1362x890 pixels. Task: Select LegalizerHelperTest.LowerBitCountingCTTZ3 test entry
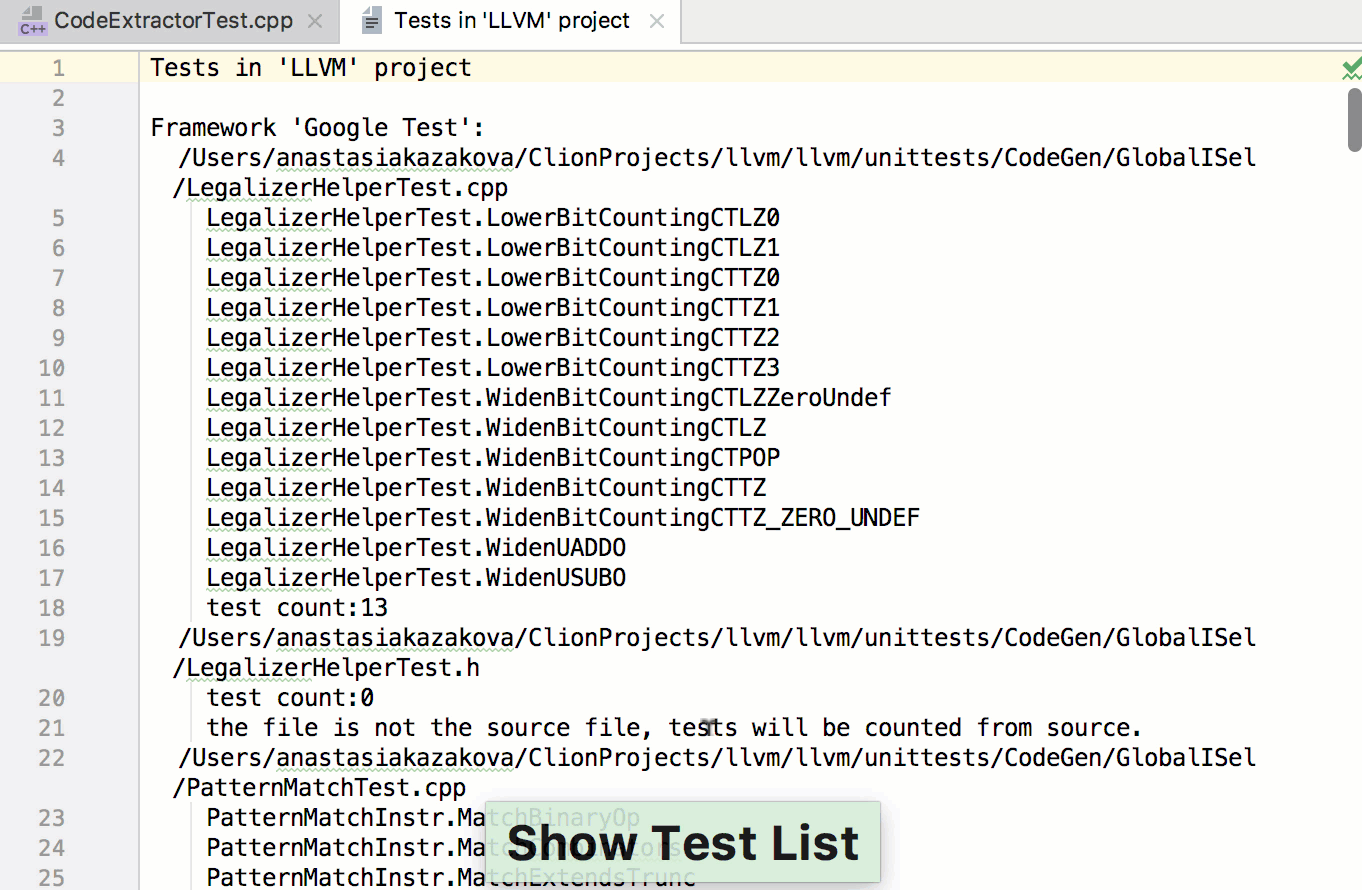[493, 368]
